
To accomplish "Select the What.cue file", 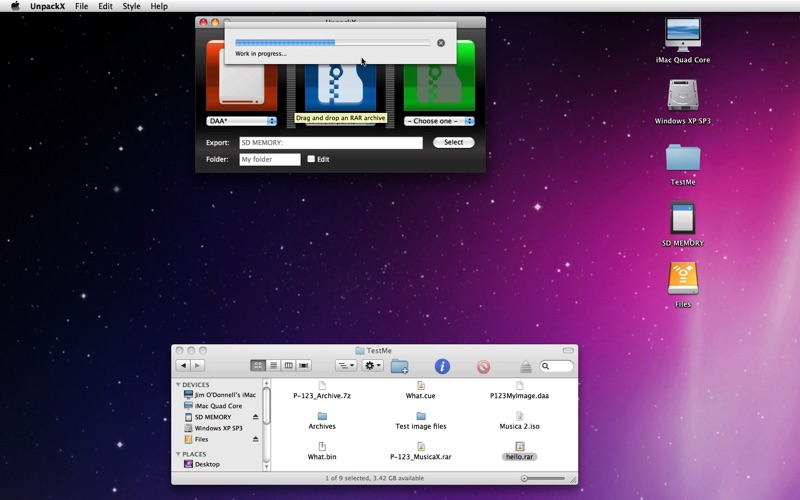I will [x=420, y=391].
